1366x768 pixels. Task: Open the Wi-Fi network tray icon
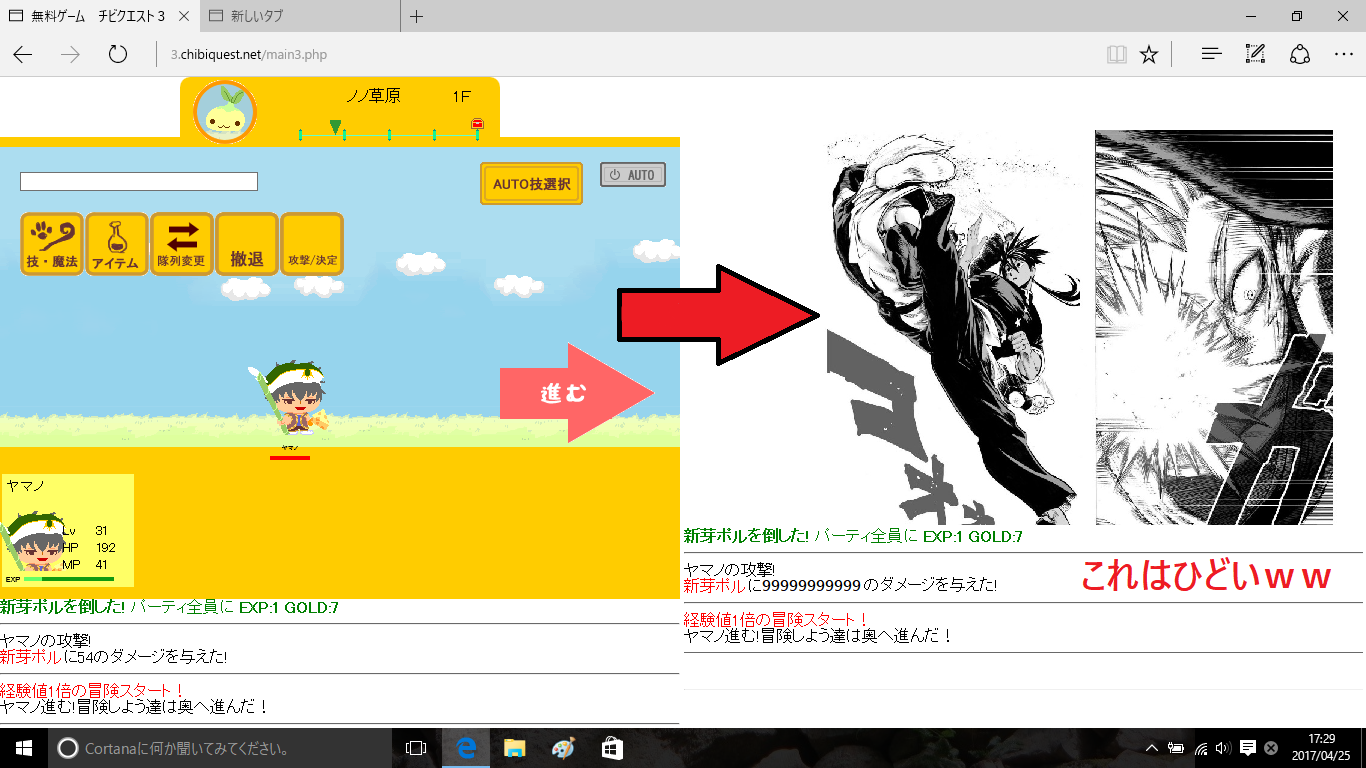[1200, 748]
